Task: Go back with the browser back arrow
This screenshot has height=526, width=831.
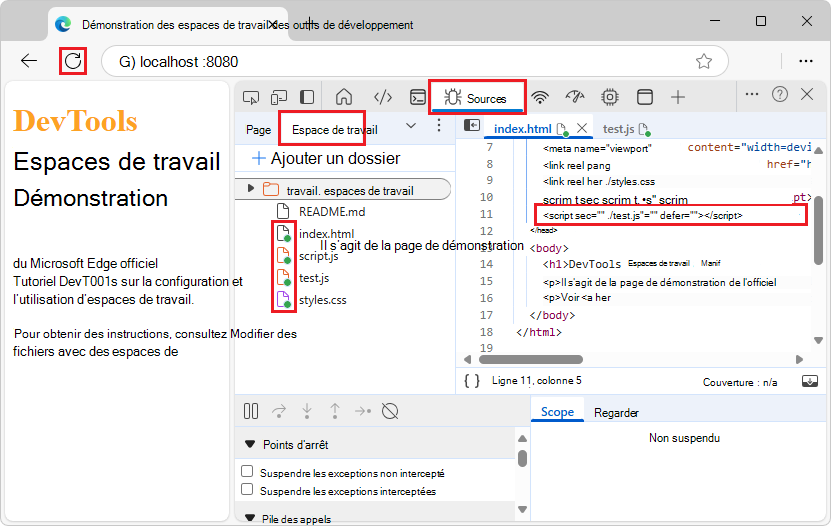Action: pos(29,61)
